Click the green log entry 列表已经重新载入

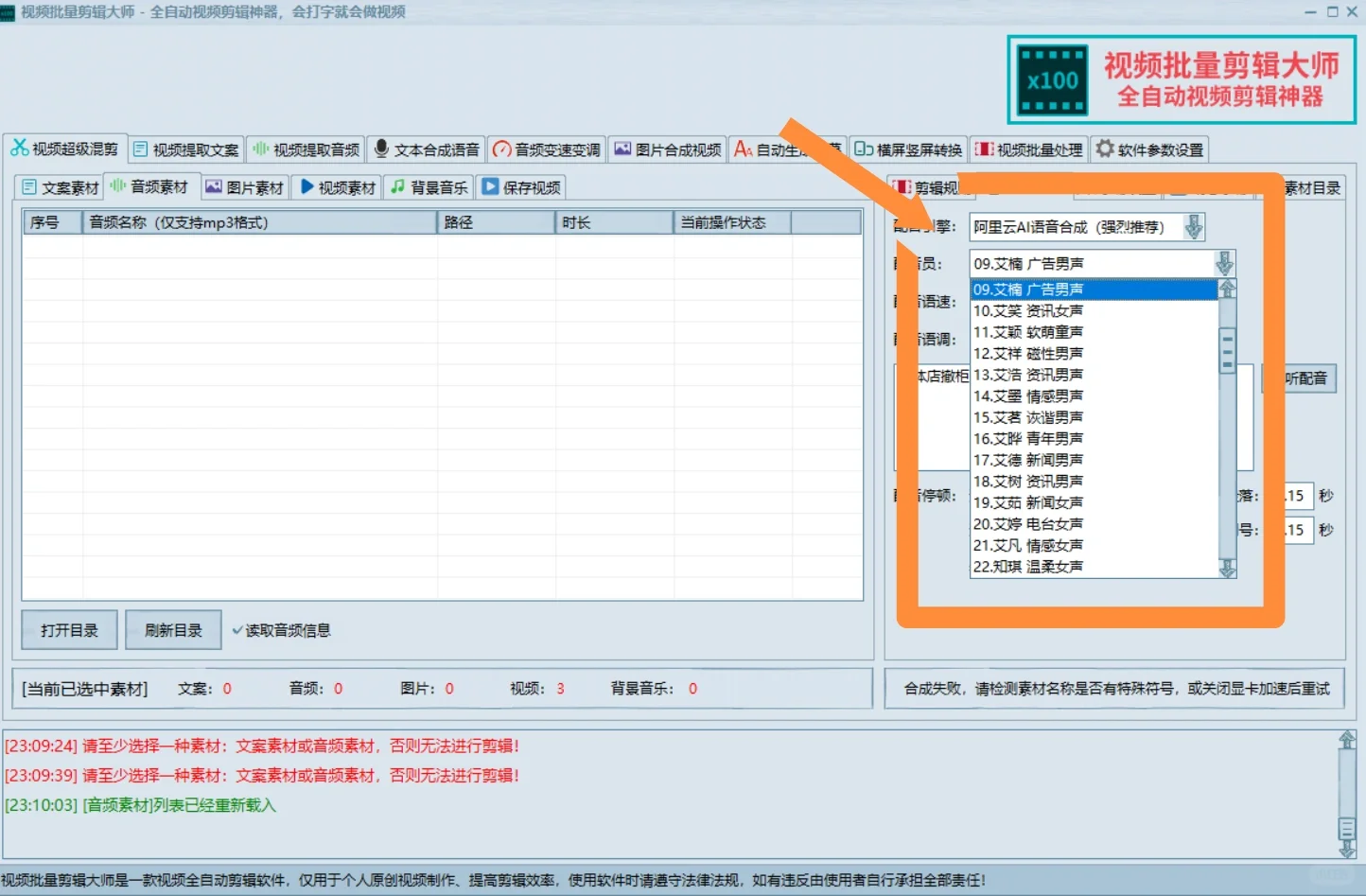pyautogui.click(x=140, y=805)
